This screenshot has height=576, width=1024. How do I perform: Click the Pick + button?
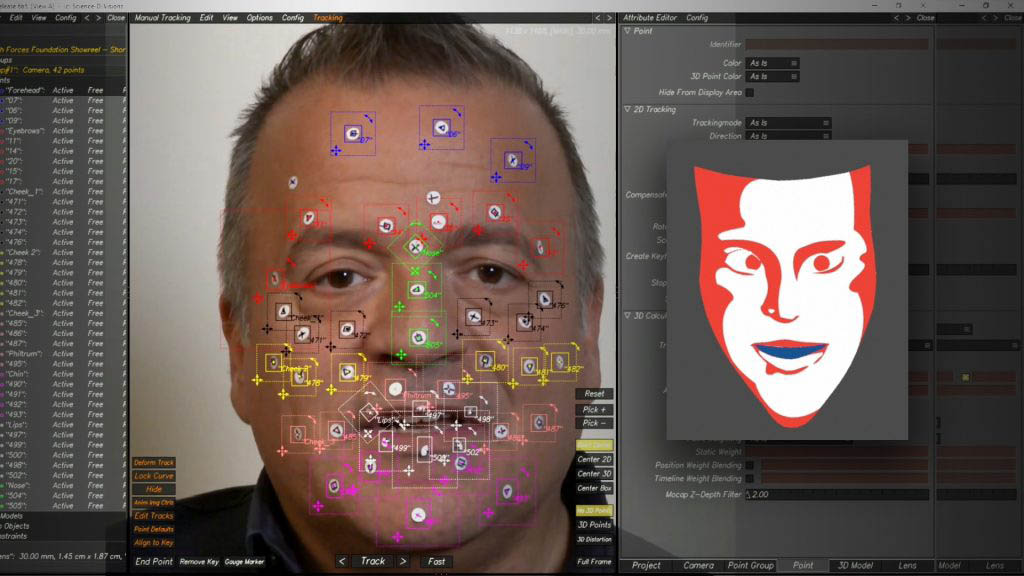(594, 409)
